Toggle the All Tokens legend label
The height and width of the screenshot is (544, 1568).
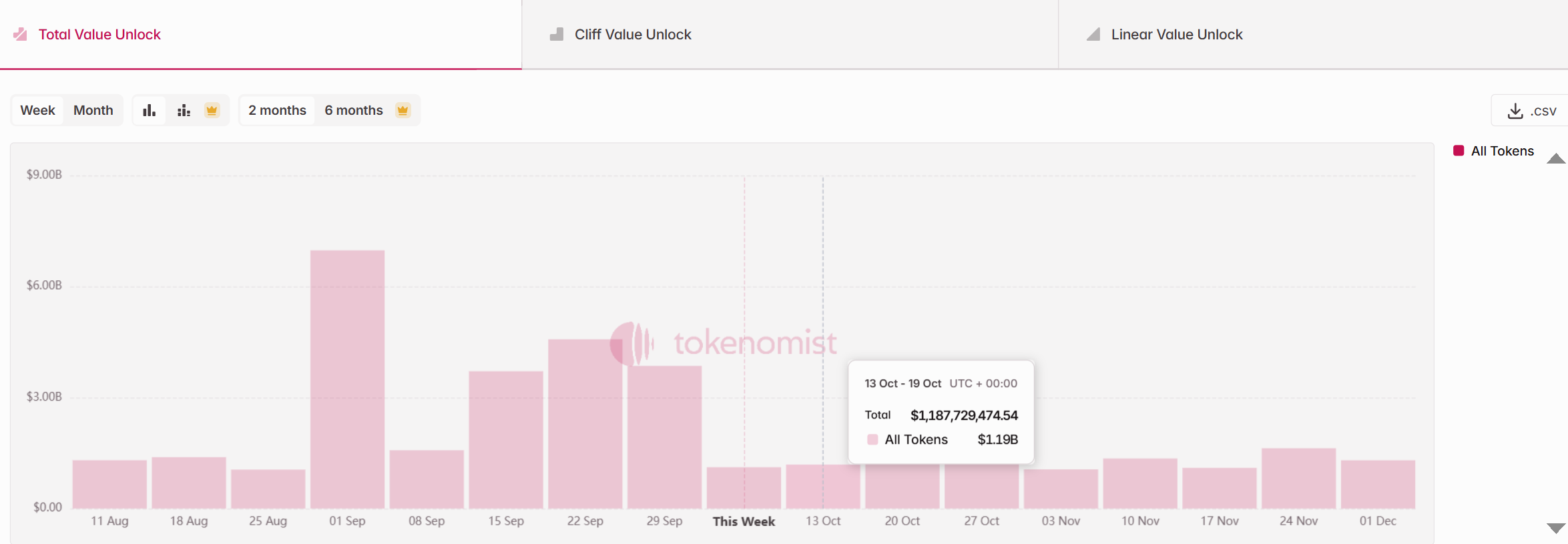[1502, 151]
